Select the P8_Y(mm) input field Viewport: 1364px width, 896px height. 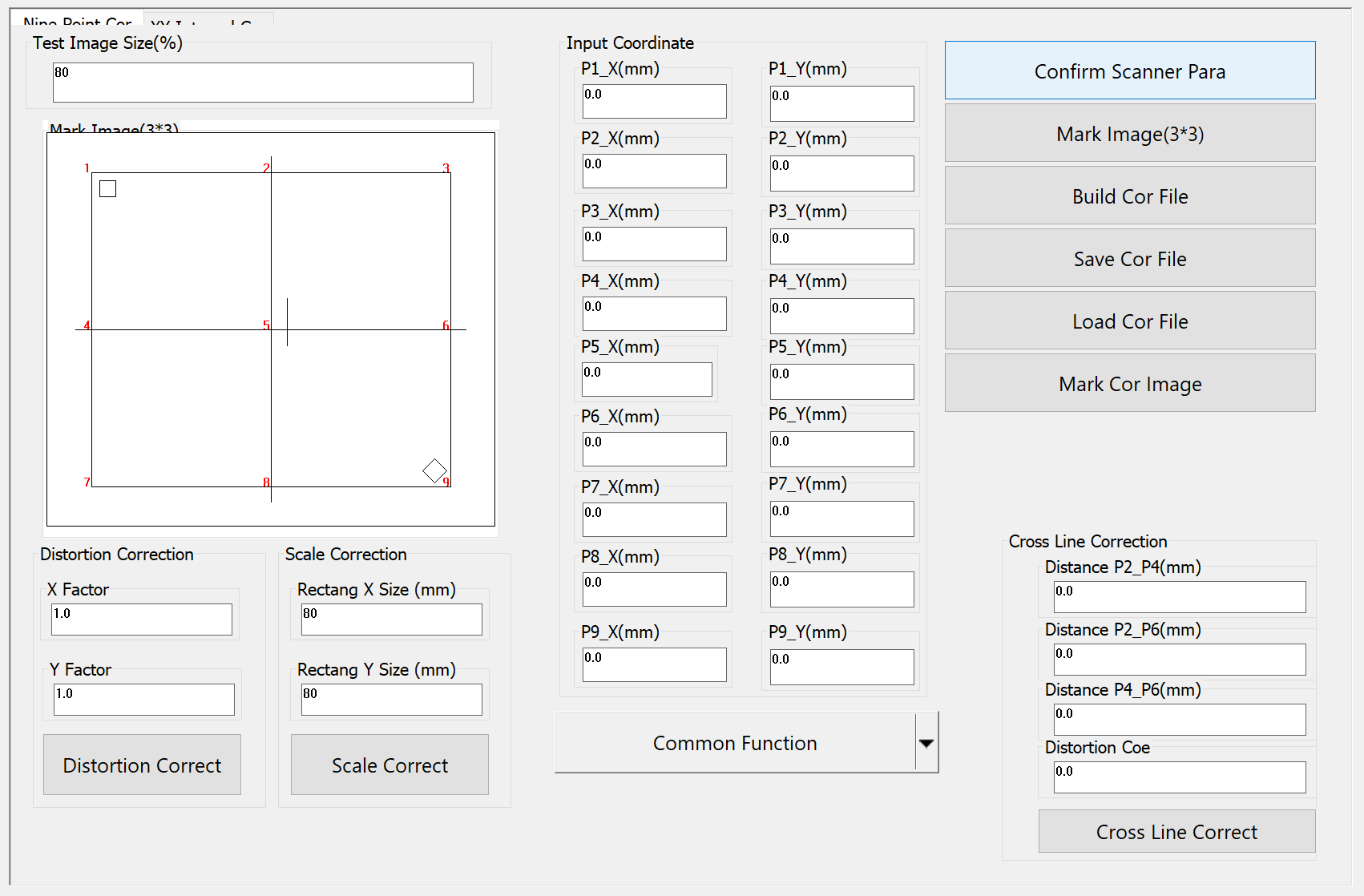coord(842,589)
